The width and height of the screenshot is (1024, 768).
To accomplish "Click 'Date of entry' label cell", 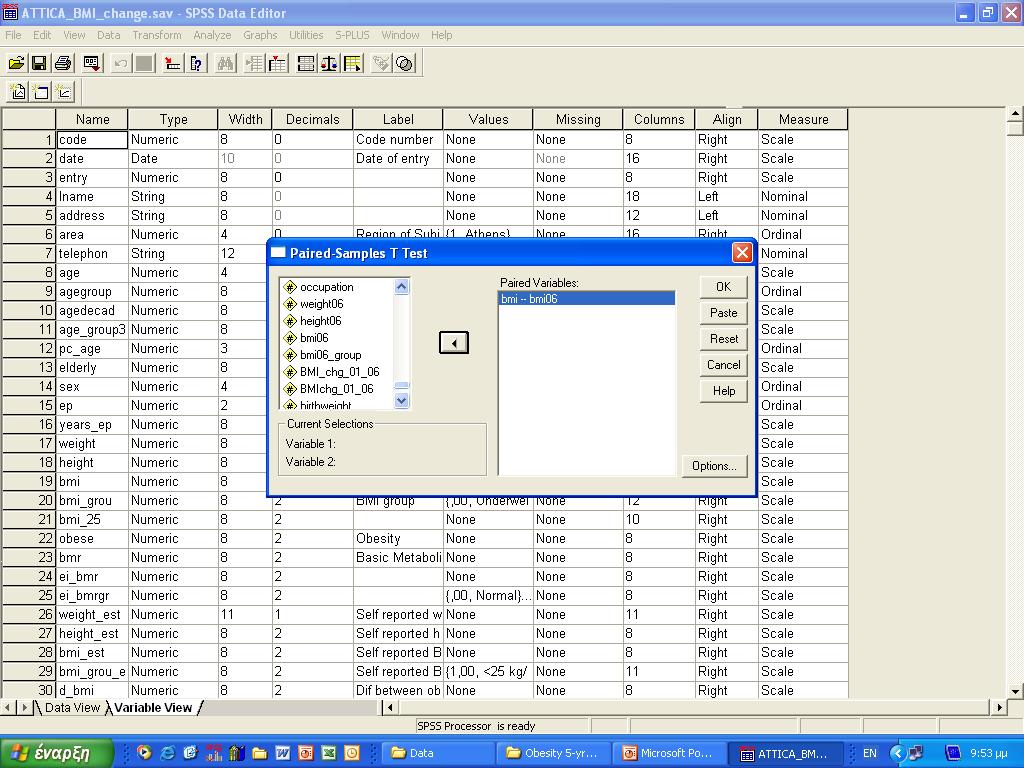I will pyautogui.click(x=398, y=159).
